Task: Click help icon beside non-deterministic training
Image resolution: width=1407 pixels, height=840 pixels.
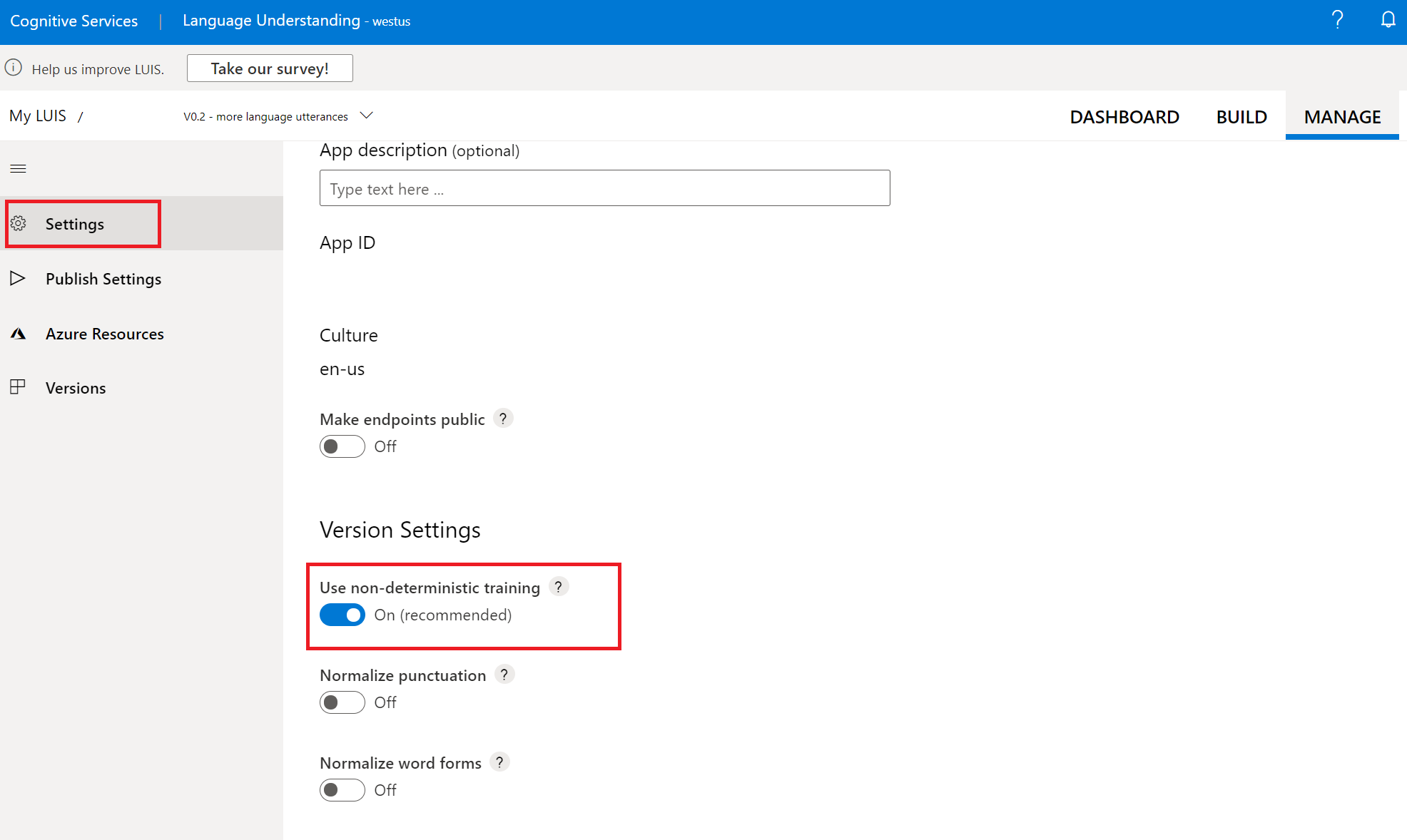Action: [559, 587]
